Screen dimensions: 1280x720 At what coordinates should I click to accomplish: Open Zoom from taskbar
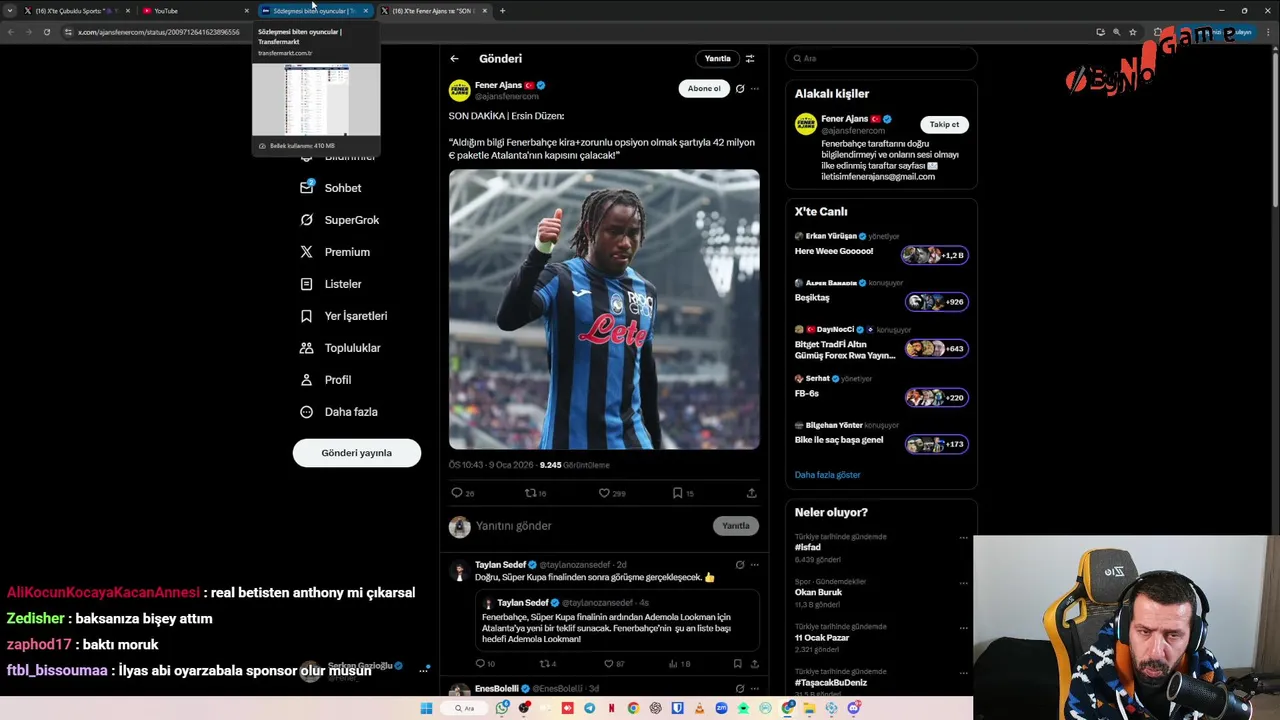tap(721, 708)
